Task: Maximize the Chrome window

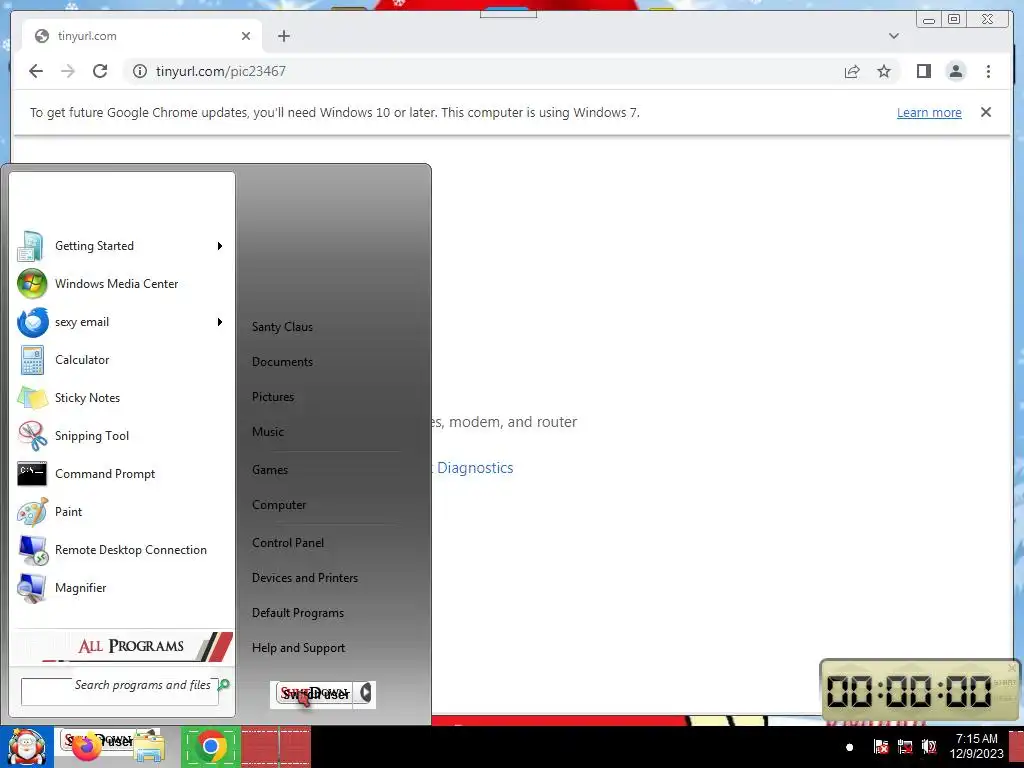Action: tap(954, 19)
